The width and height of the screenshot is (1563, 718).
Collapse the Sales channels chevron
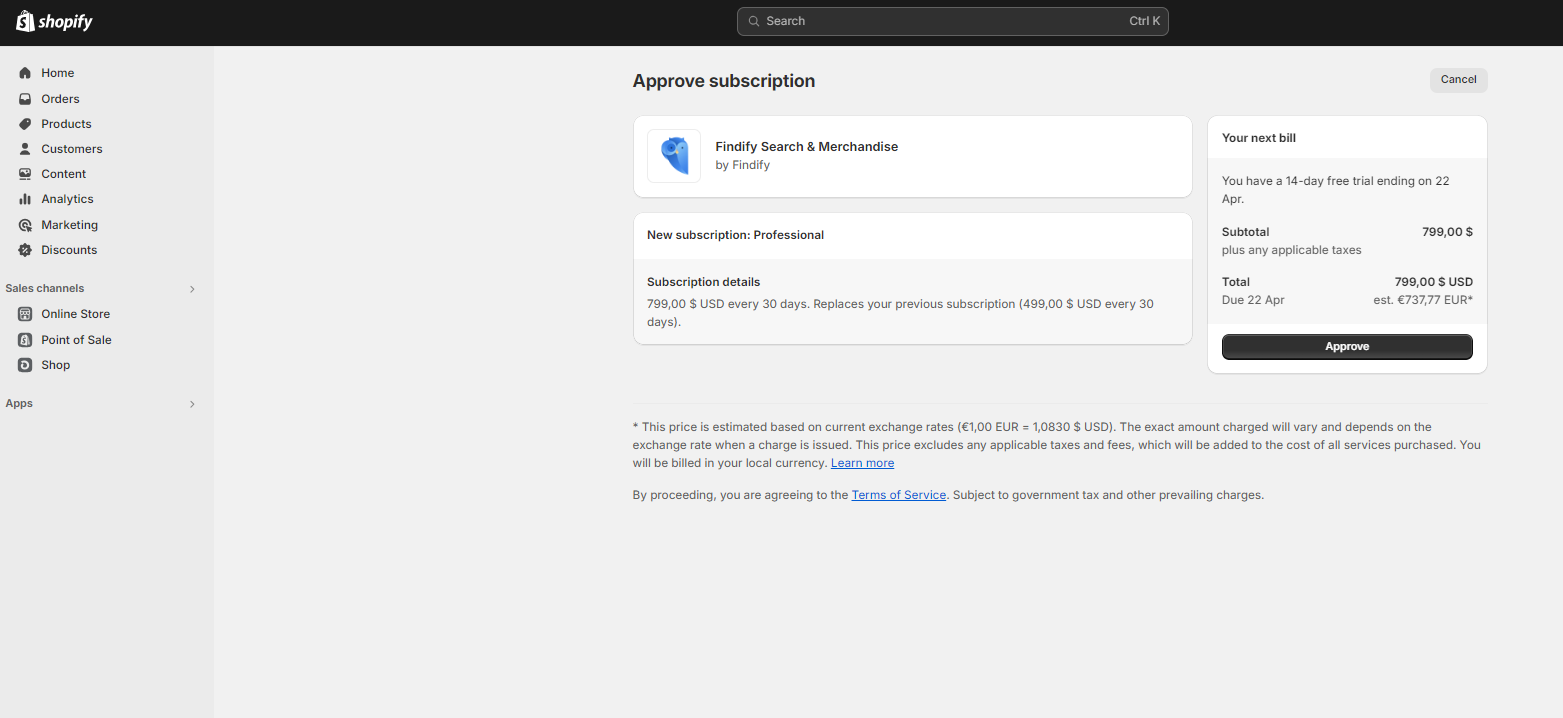pos(191,288)
